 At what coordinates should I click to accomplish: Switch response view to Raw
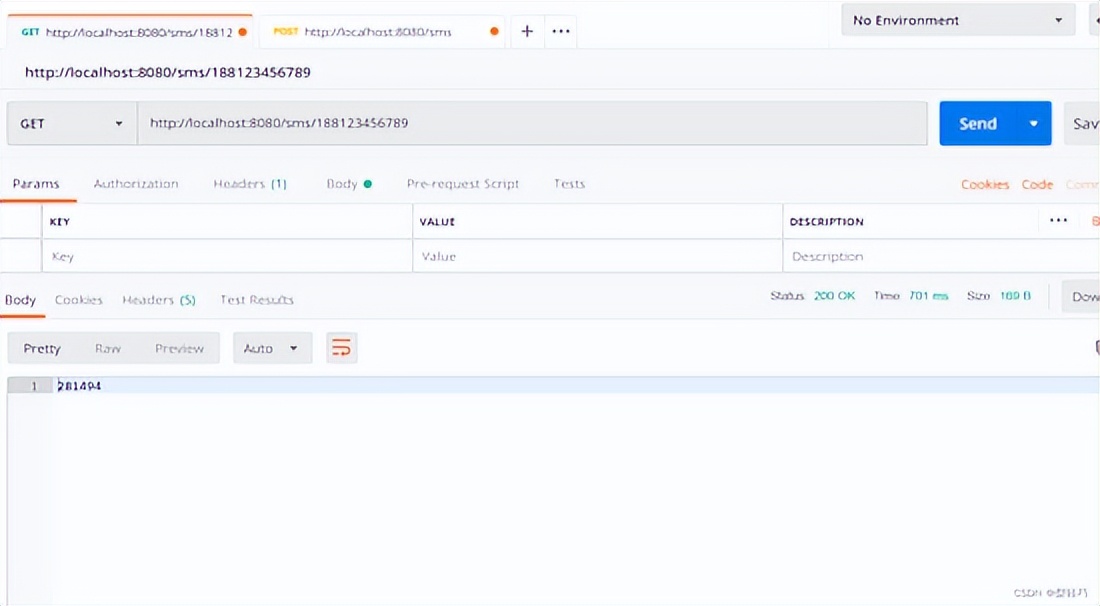click(107, 348)
